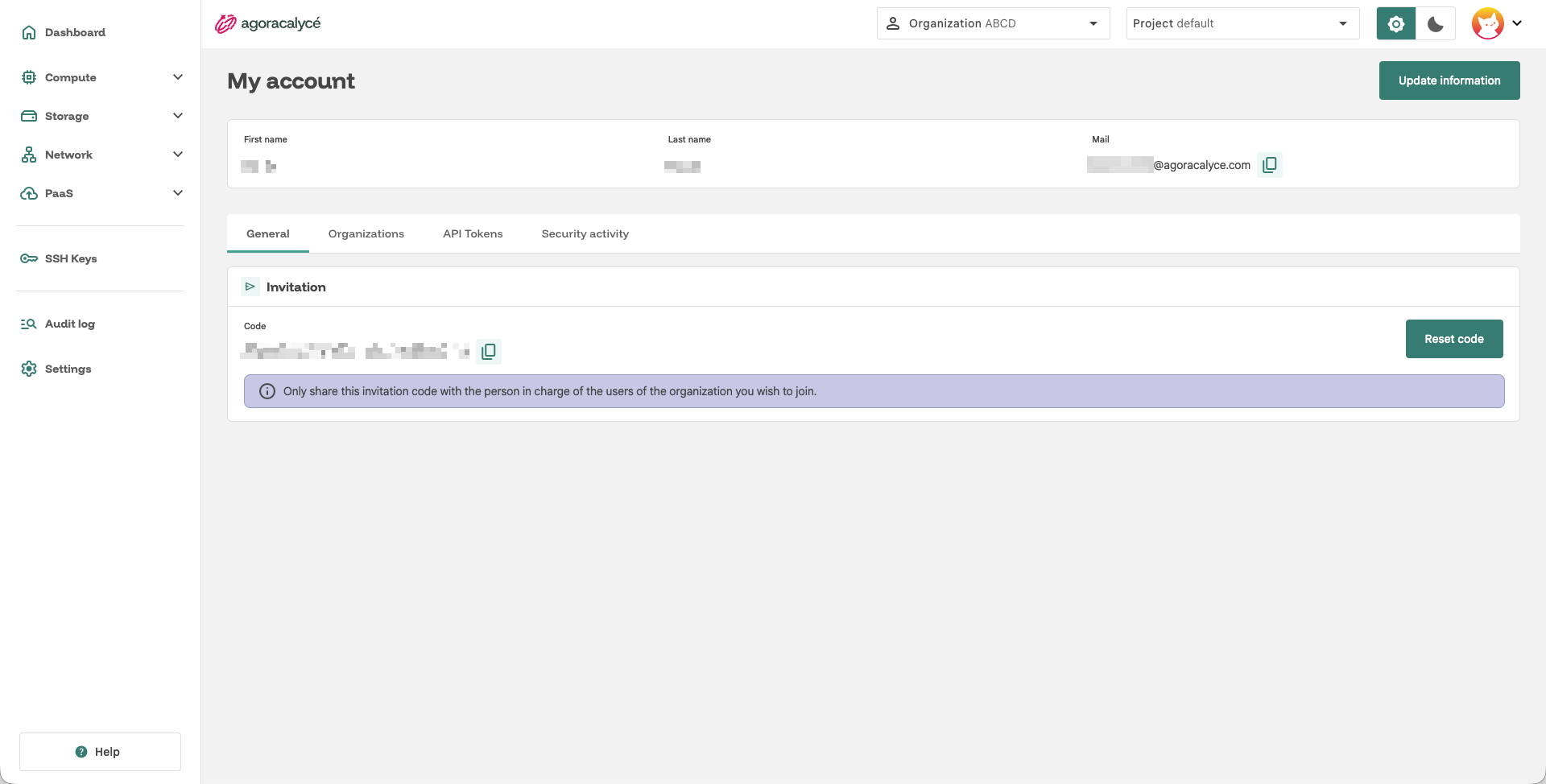The width and height of the screenshot is (1546, 784).
Task: Expand the PaaS menu chevron
Action: [x=178, y=193]
